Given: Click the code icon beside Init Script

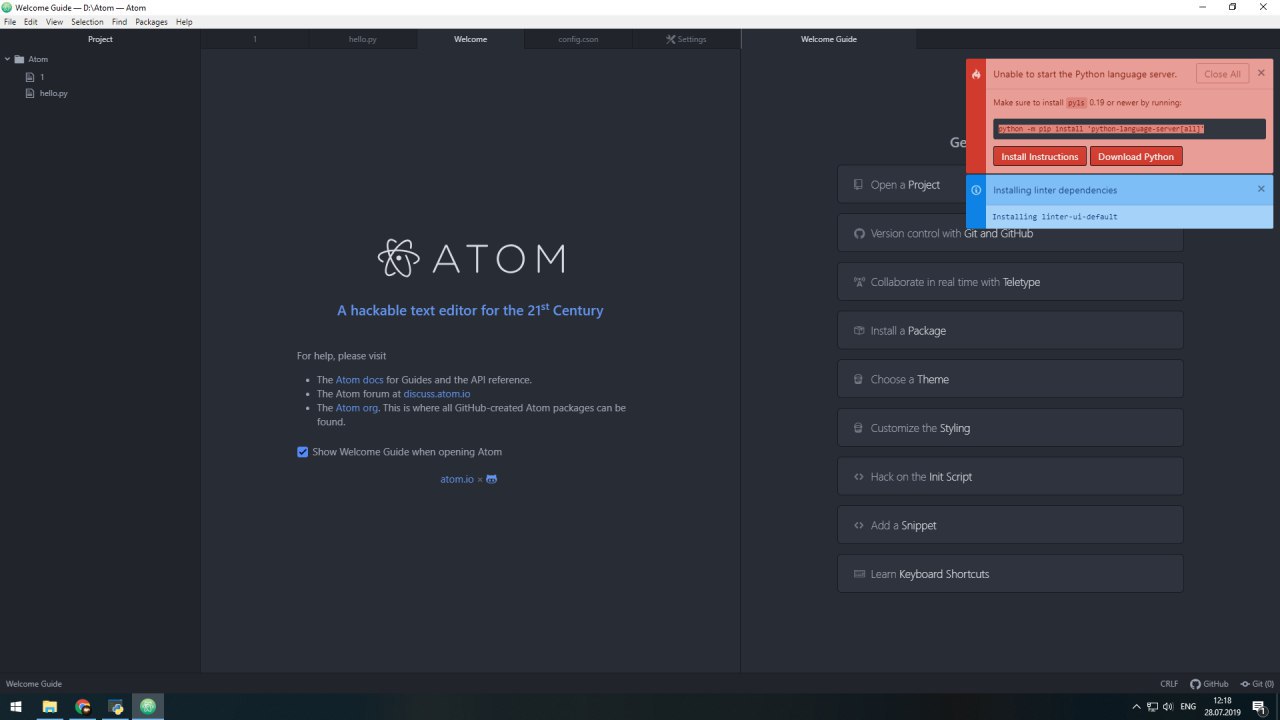Looking at the screenshot, I should [x=858, y=477].
